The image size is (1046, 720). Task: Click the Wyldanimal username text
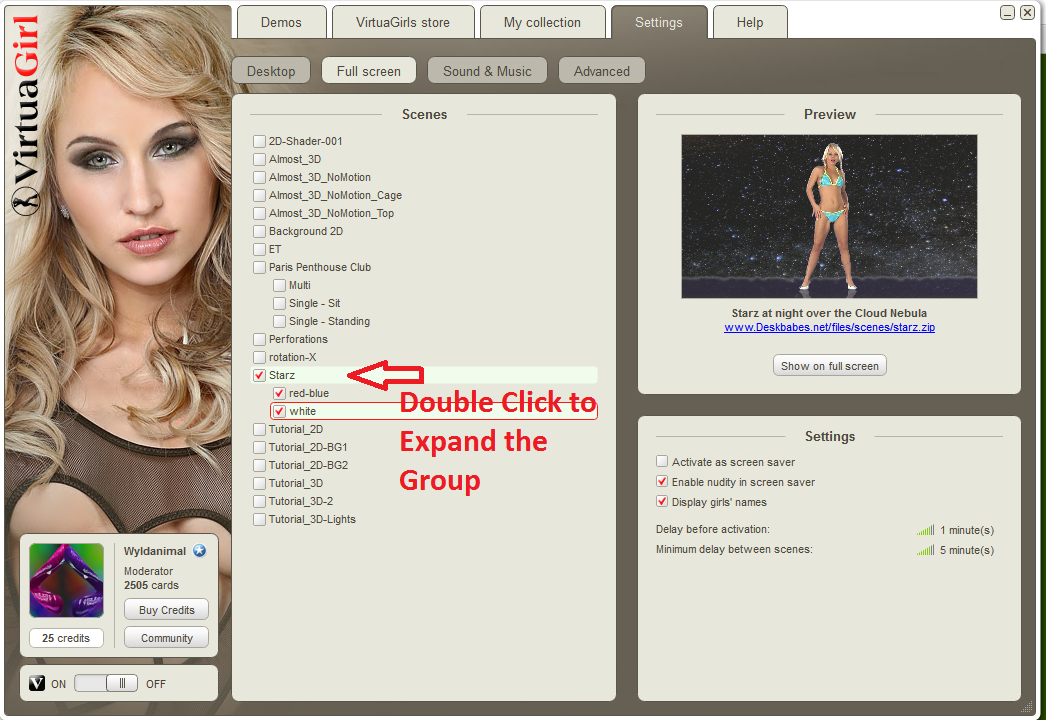point(155,551)
